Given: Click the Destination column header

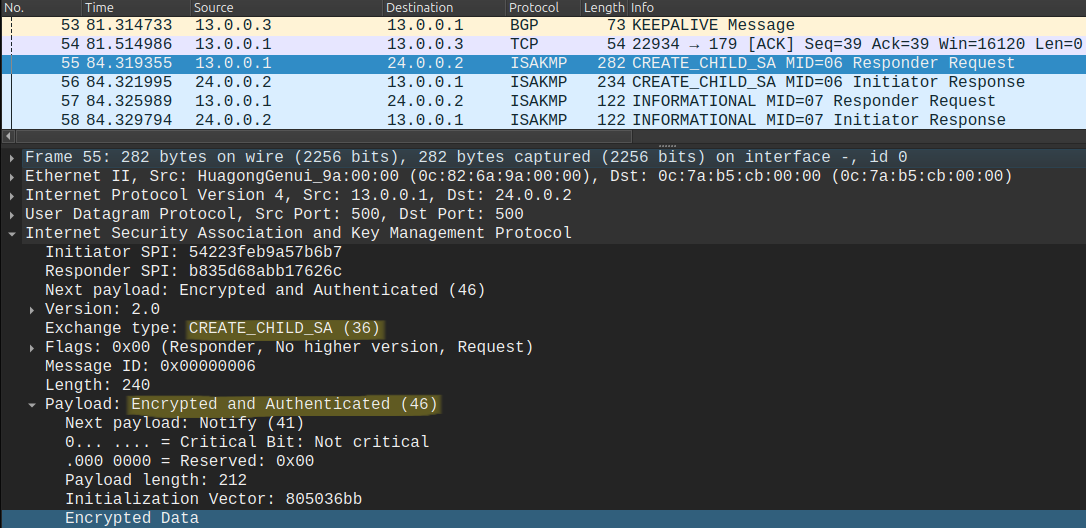Looking at the screenshot, I should [444, 8].
